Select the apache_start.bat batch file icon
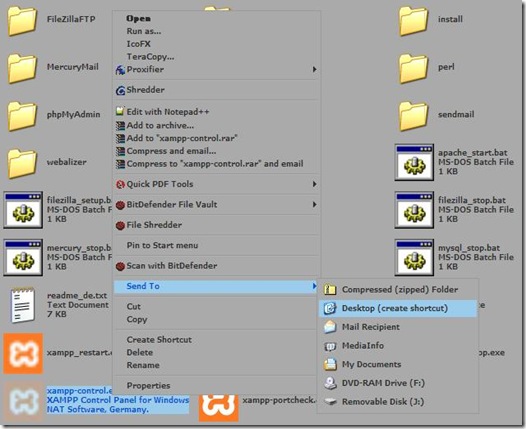 pos(414,163)
